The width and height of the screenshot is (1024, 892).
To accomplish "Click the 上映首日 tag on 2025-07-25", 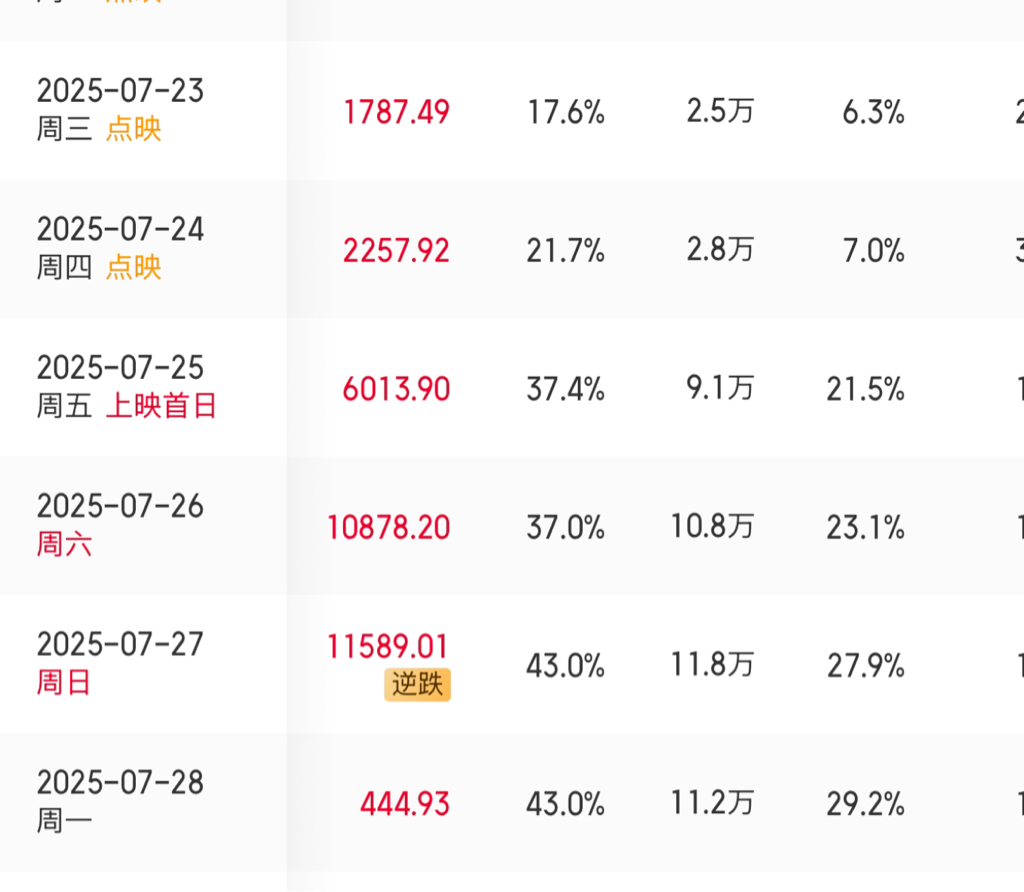I will click(x=161, y=406).
